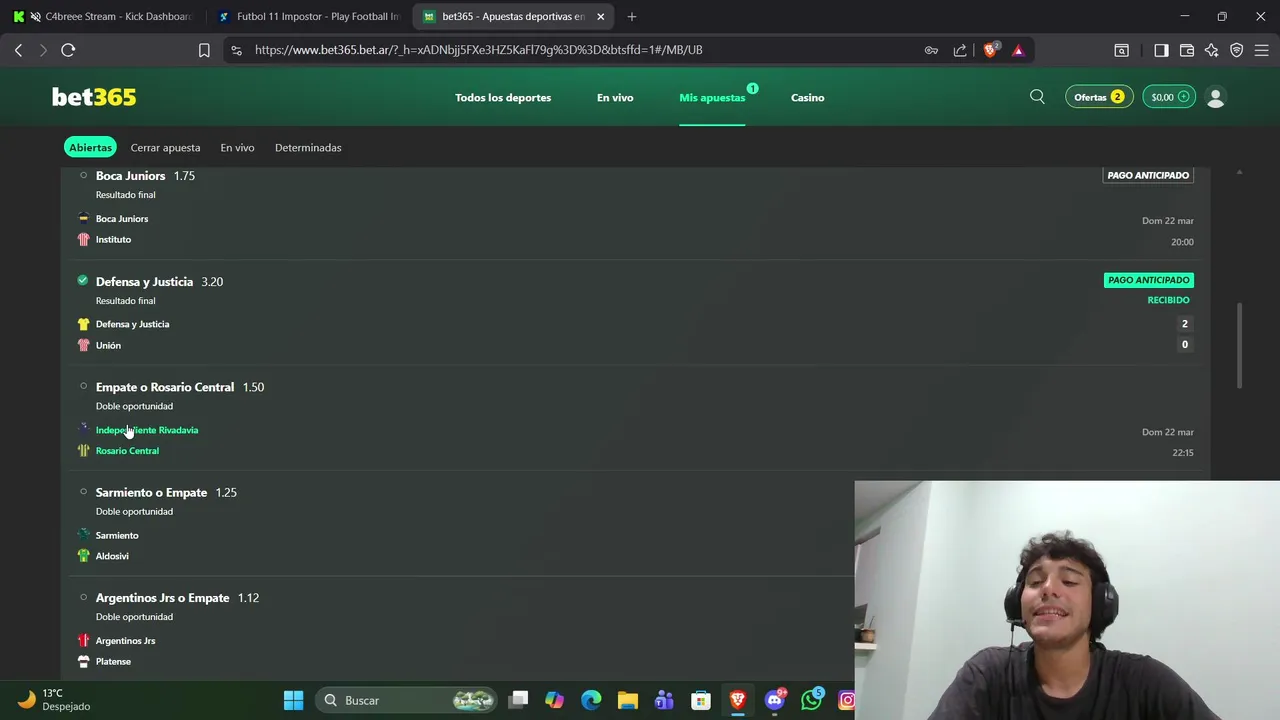Open saved passwords key icon
Image resolution: width=1280 pixels, height=720 pixels.
pyautogui.click(x=931, y=50)
